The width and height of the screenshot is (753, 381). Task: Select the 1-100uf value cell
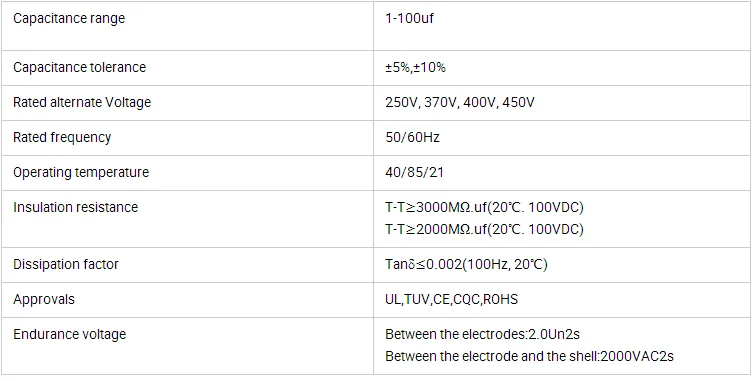pos(562,26)
